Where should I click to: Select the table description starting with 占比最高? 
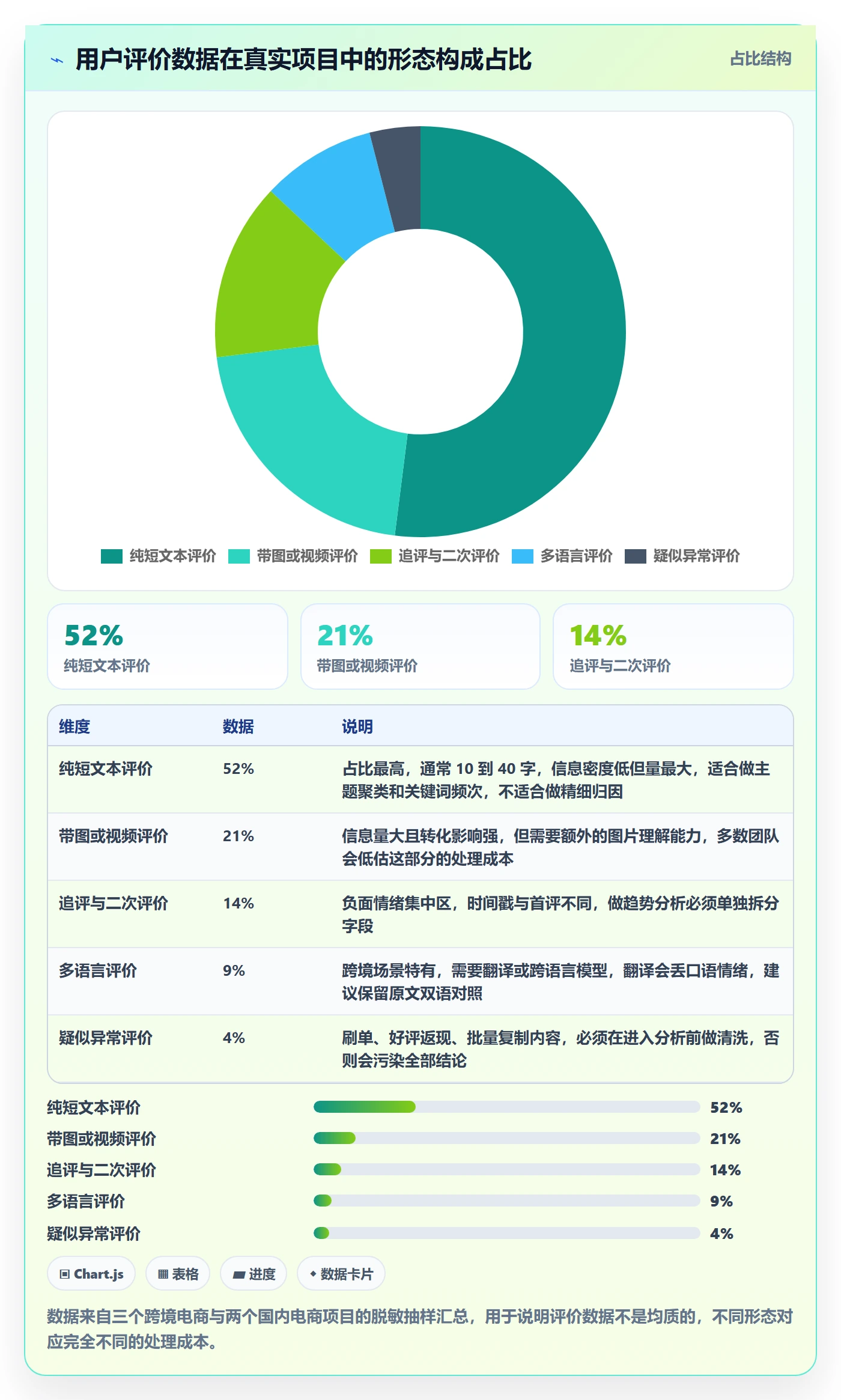(556, 780)
